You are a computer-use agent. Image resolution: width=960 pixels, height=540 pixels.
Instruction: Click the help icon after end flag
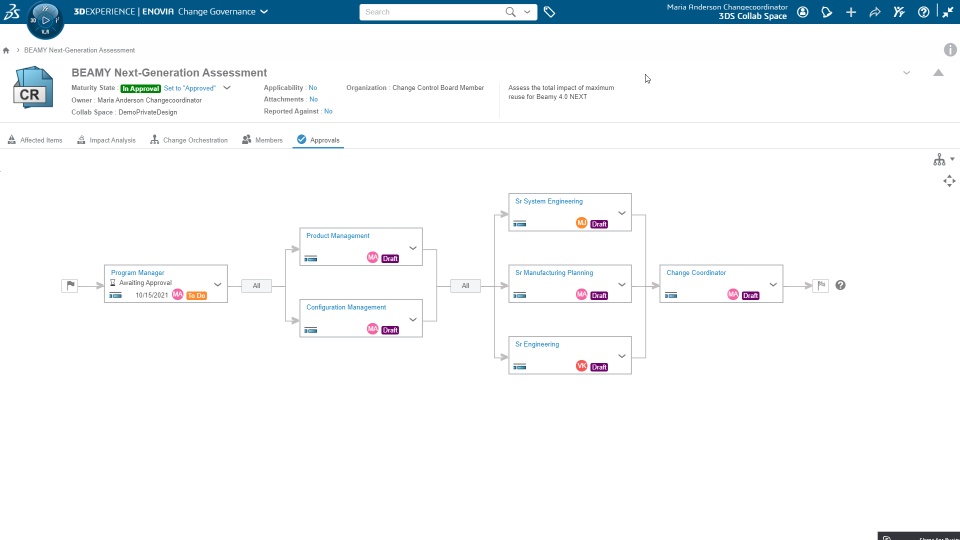tap(841, 285)
